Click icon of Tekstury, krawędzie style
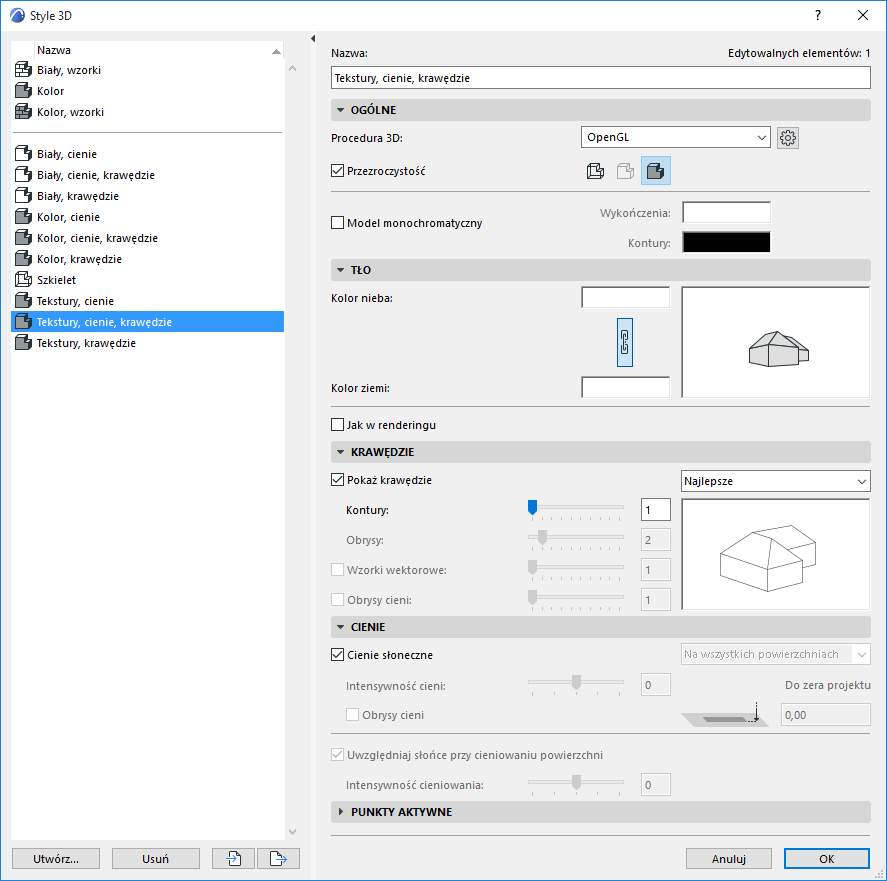The width and height of the screenshot is (887, 881). pos(23,343)
